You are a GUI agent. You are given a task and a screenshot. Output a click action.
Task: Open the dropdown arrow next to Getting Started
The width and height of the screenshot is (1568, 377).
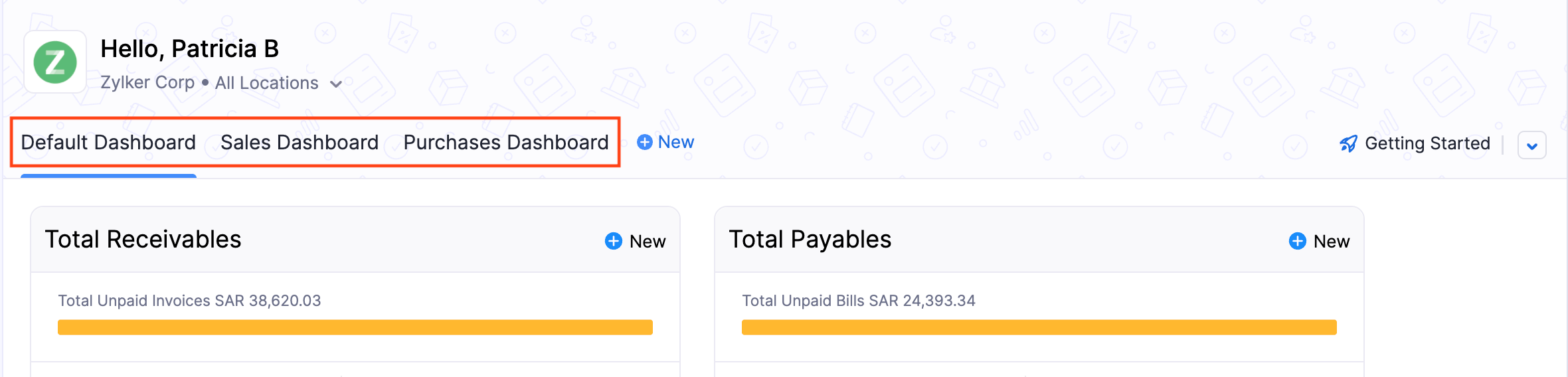[1531, 146]
